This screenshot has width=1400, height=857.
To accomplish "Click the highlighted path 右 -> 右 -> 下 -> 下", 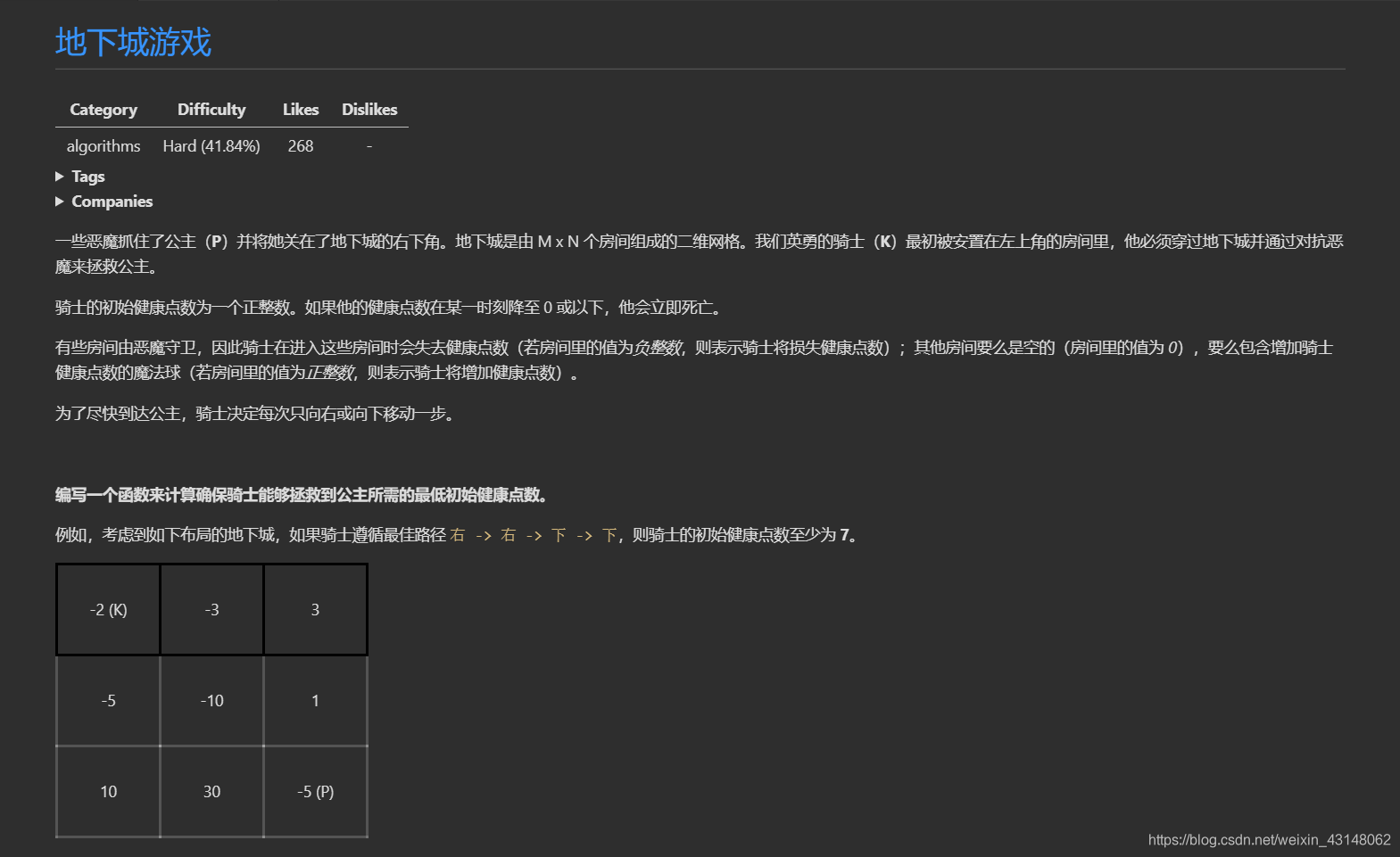I will (534, 535).
